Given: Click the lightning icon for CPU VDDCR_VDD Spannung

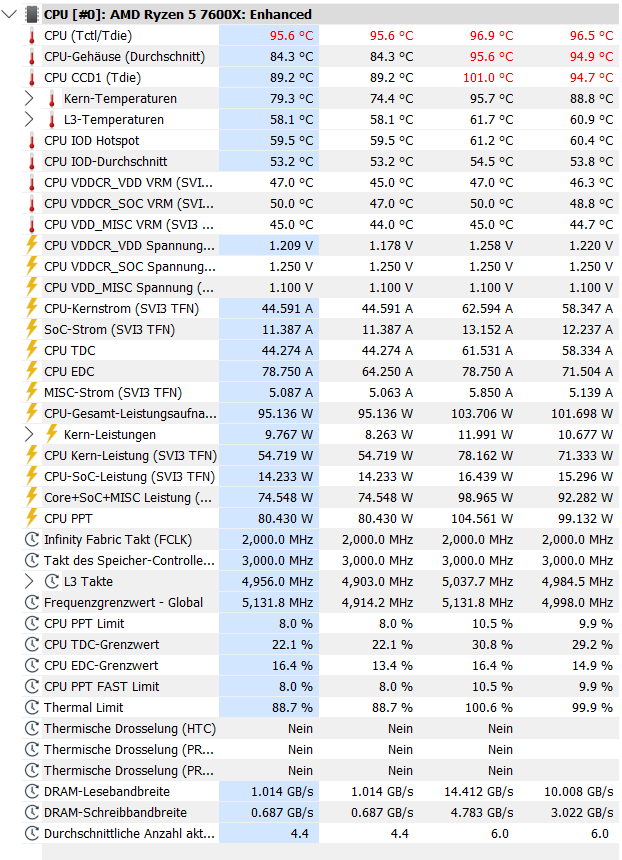Looking at the screenshot, I should point(32,245).
